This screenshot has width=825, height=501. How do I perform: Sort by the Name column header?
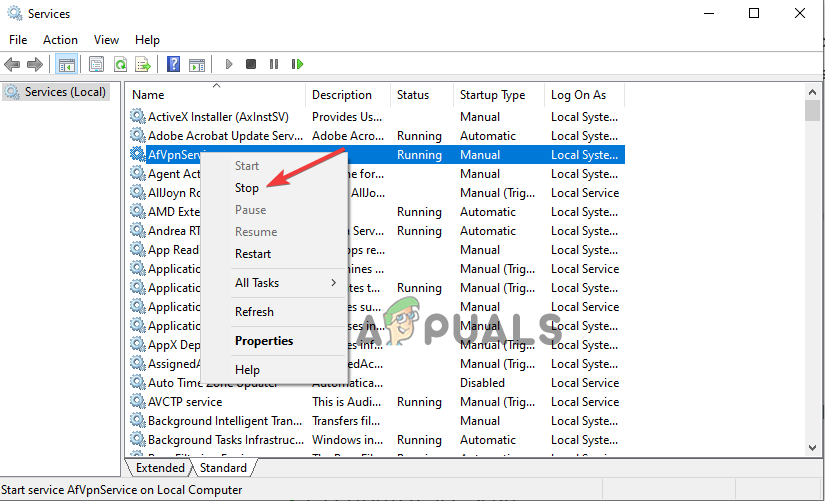216,95
